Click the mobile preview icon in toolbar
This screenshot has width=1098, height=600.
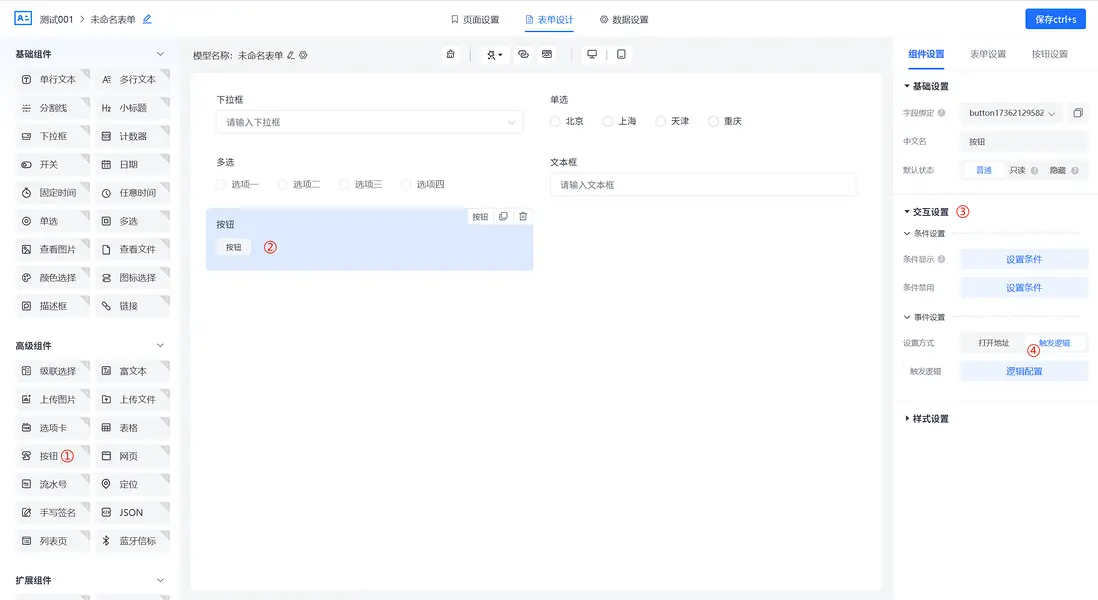(622, 54)
